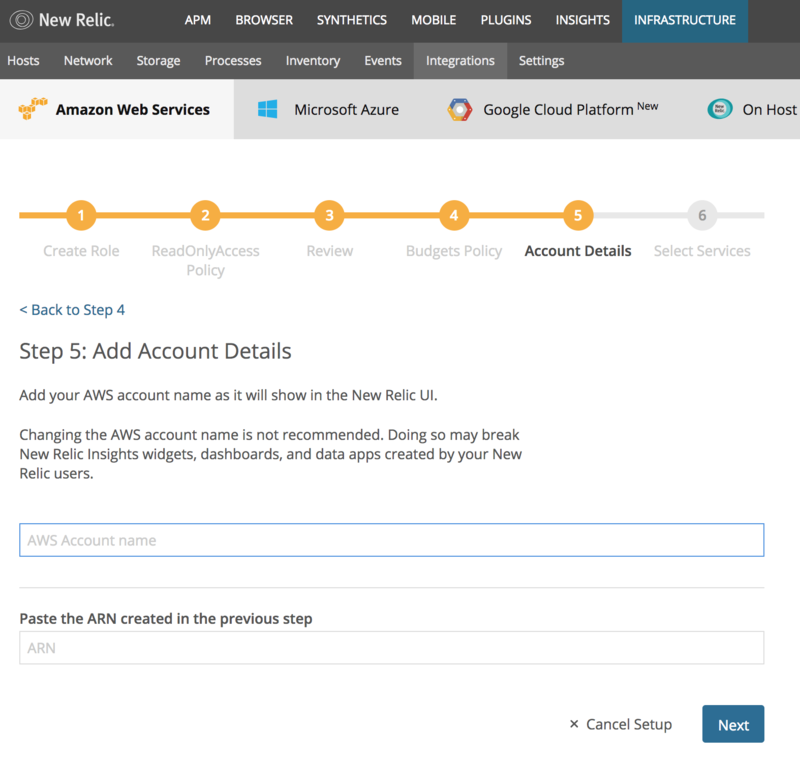
Task: Switch to the Processes sub-tab
Action: coord(233,61)
